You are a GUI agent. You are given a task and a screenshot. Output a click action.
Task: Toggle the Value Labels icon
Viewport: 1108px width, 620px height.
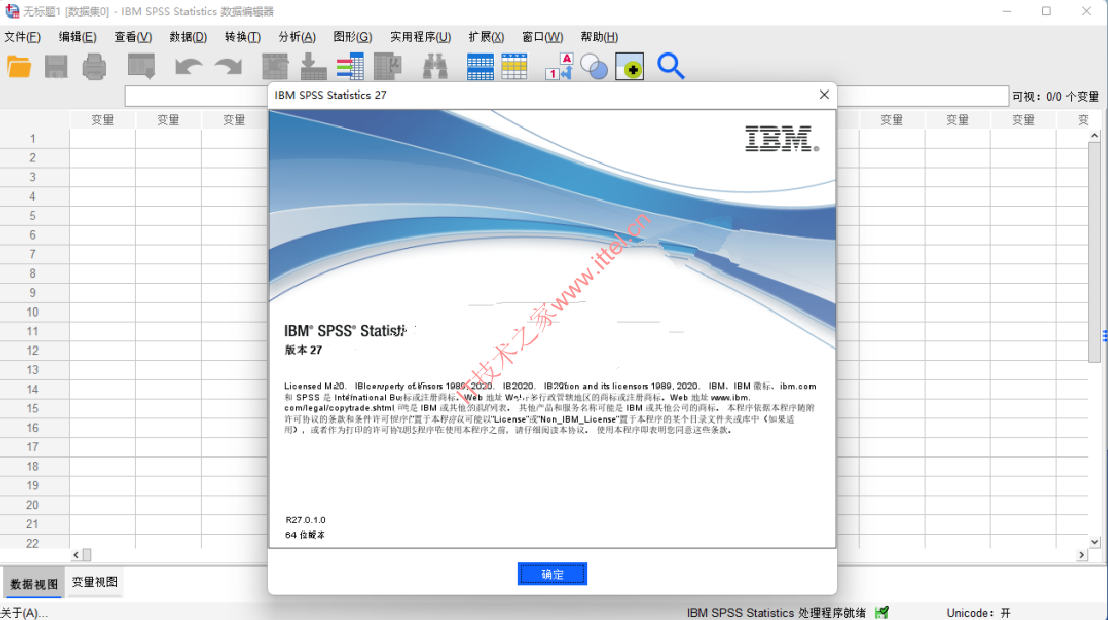pos(558,66)
